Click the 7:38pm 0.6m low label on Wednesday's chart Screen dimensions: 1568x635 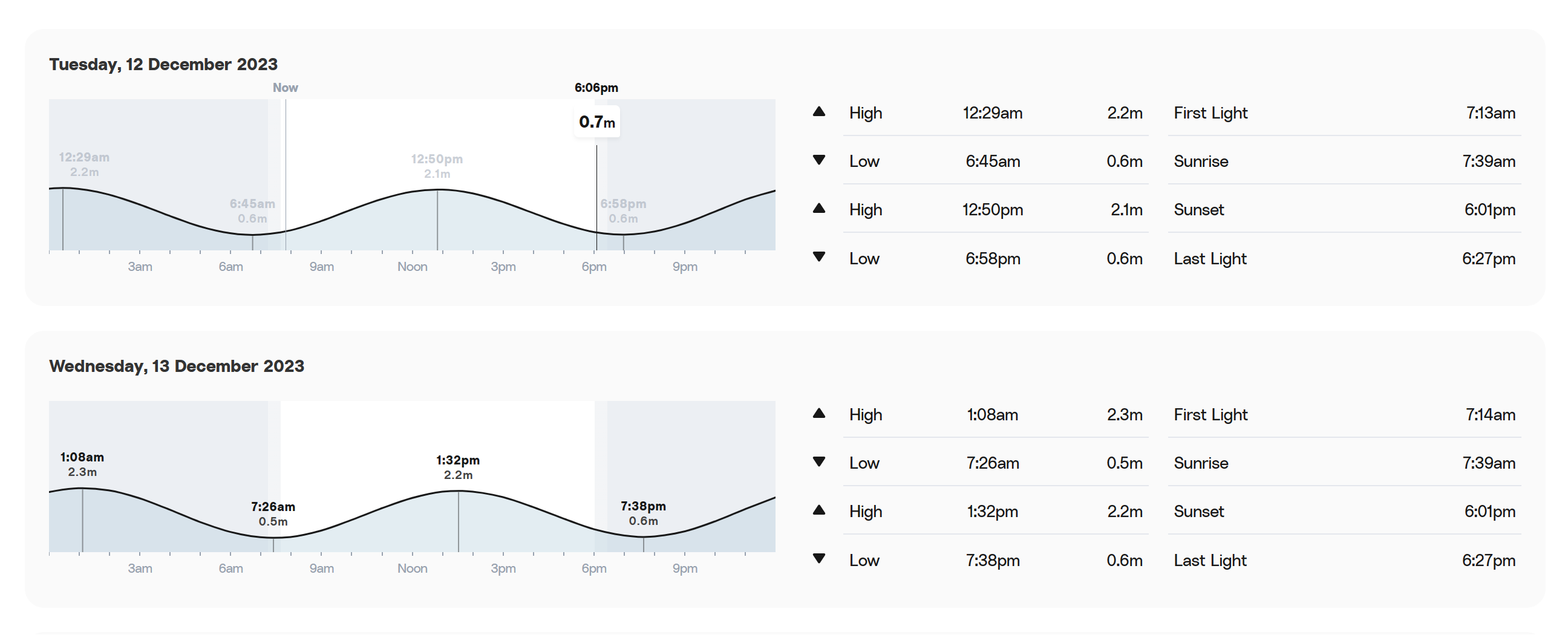click(643, 513)
